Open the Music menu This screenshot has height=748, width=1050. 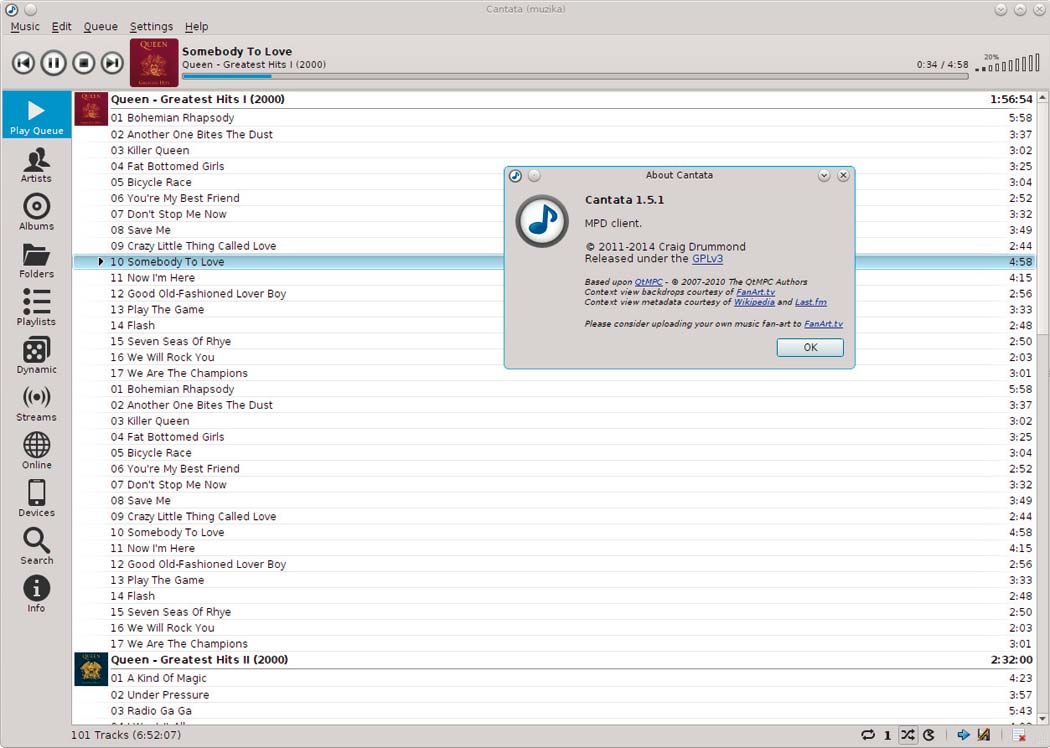click(25, 27)
